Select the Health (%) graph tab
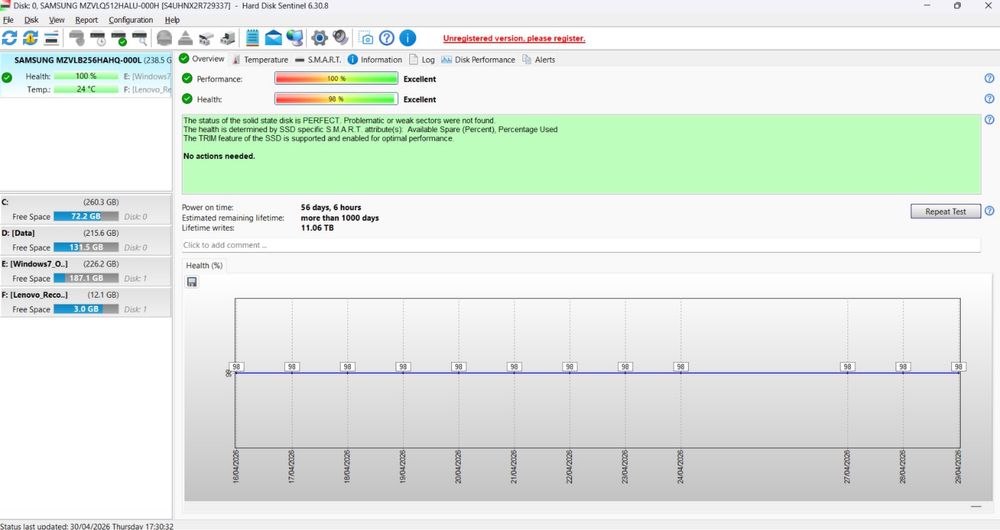This screenshot has height=530, width=1000. pos(204,265)
